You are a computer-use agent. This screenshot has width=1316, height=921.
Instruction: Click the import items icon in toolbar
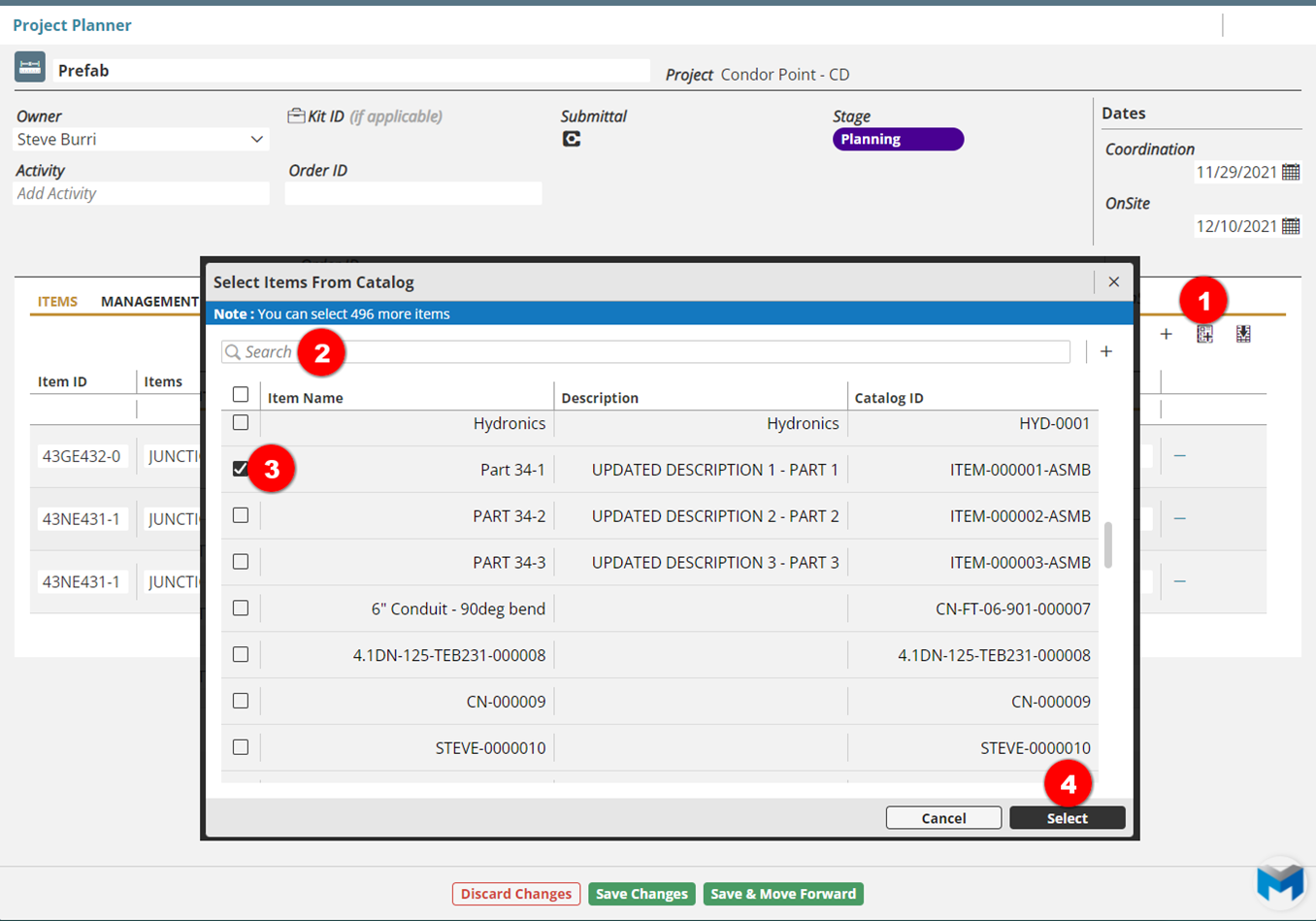pos(1243,335)
